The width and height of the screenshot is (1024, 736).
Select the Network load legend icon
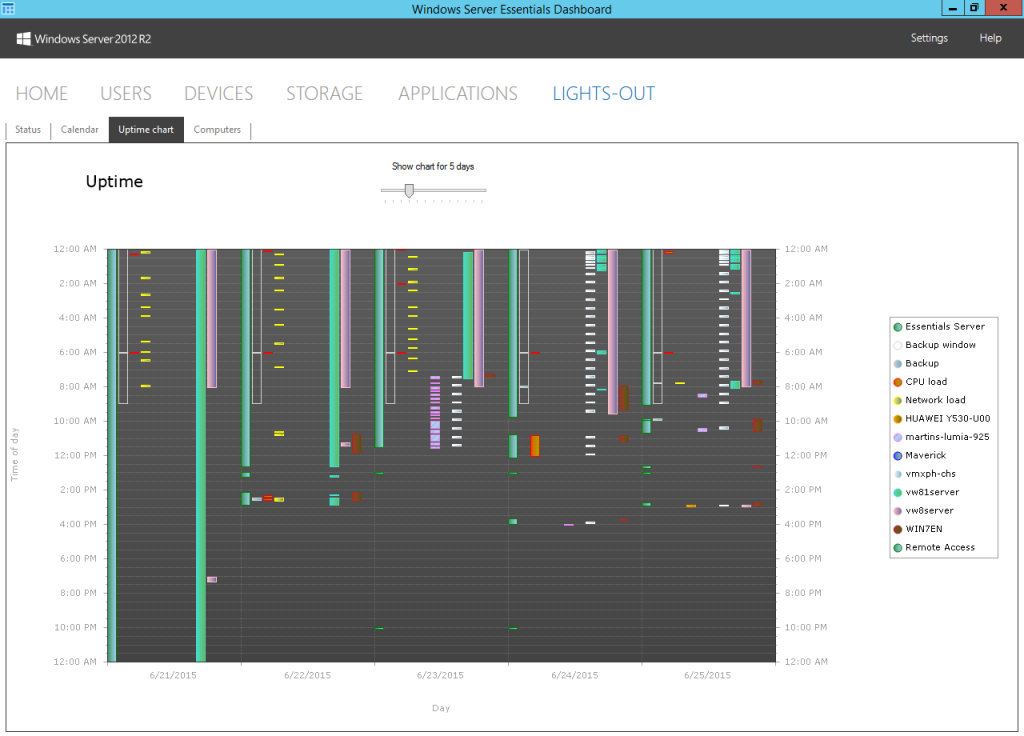click(x=898, y=400)
